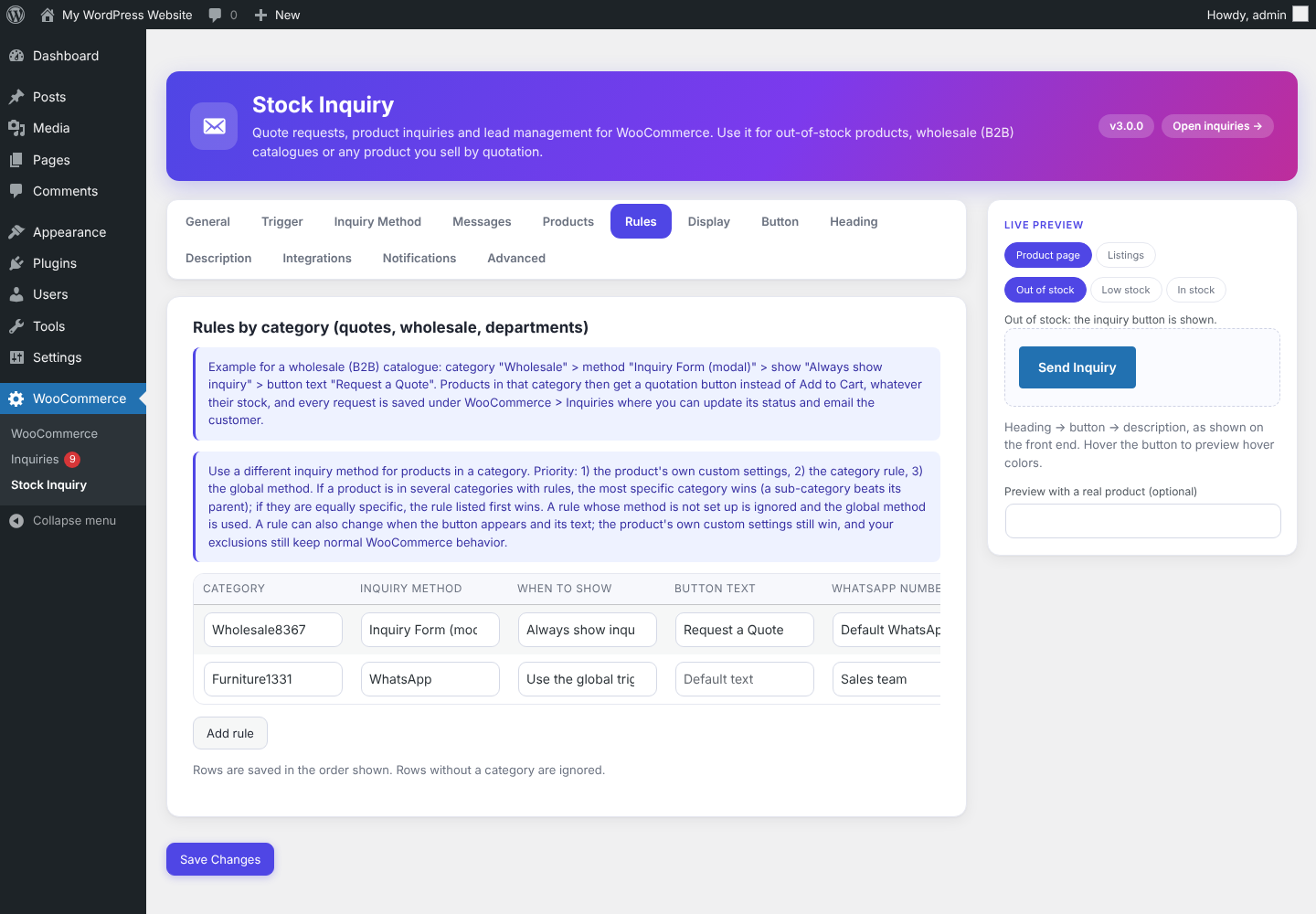Click the Plugins plug icon

(16, 263)
